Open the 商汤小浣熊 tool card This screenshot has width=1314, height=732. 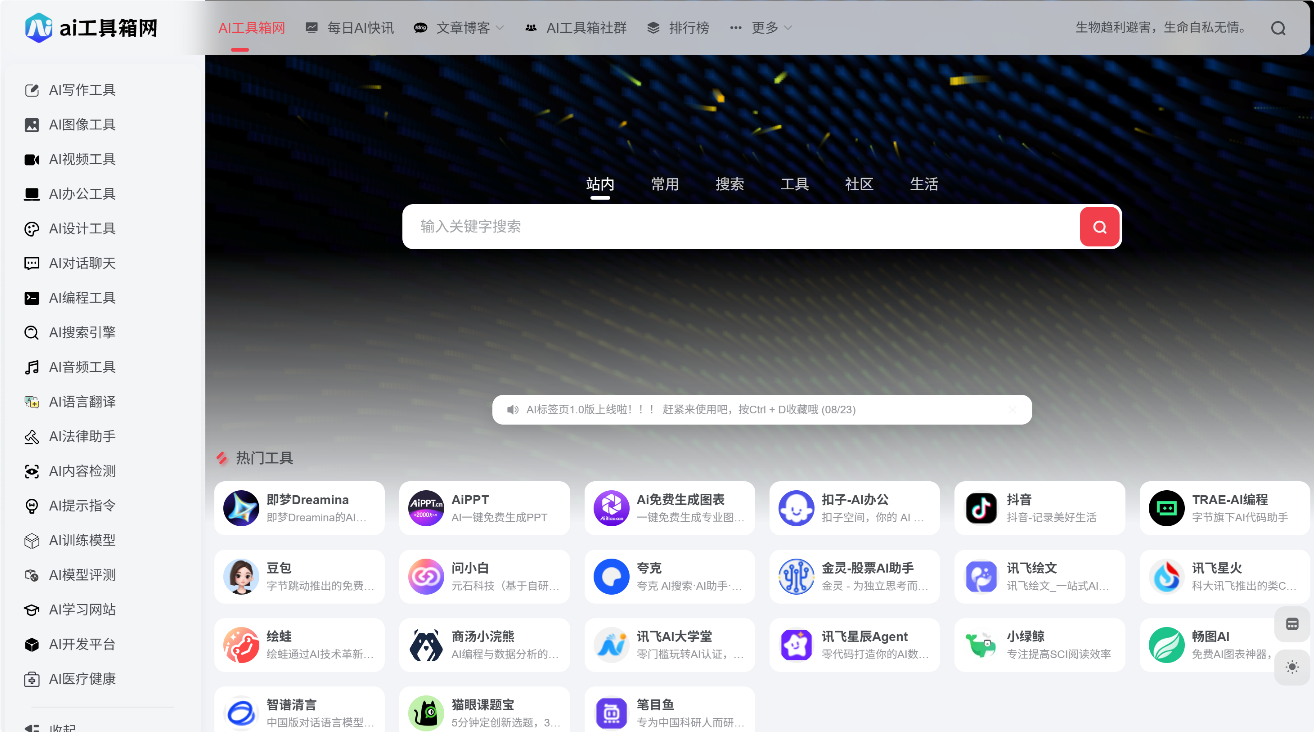coord(484,645)
